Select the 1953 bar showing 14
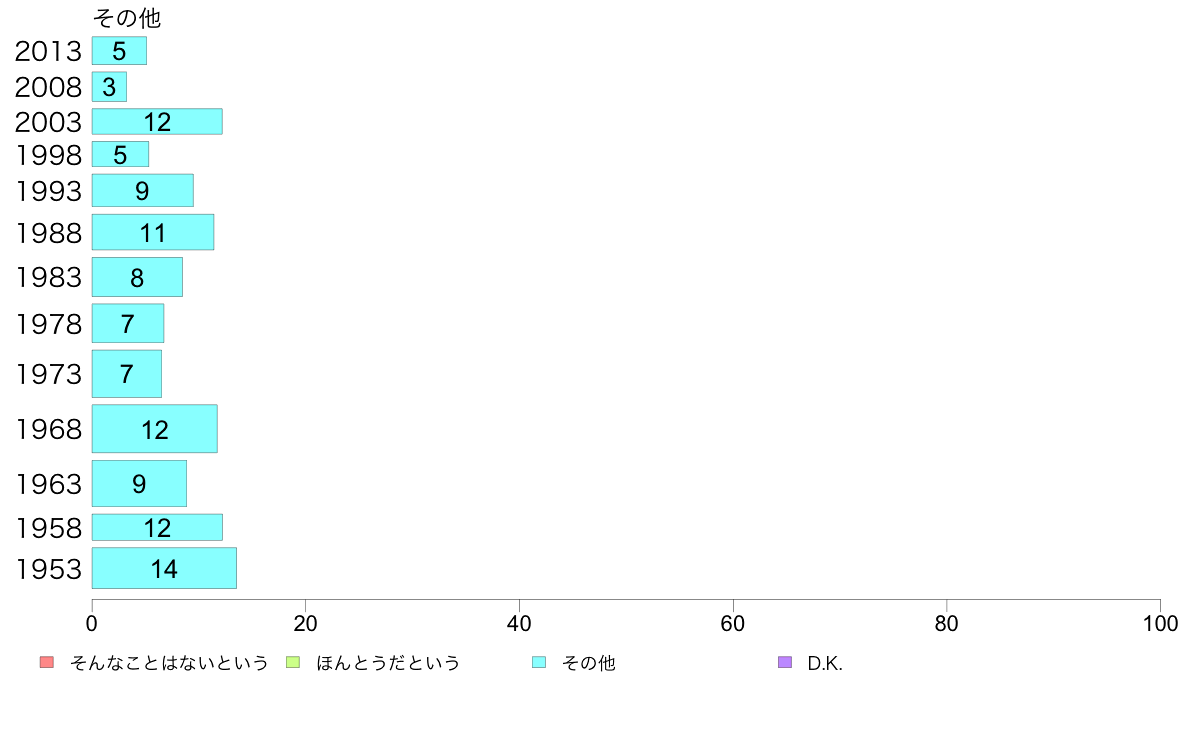This screenshot has height=736, width=1188. click(x=164, y=568)
